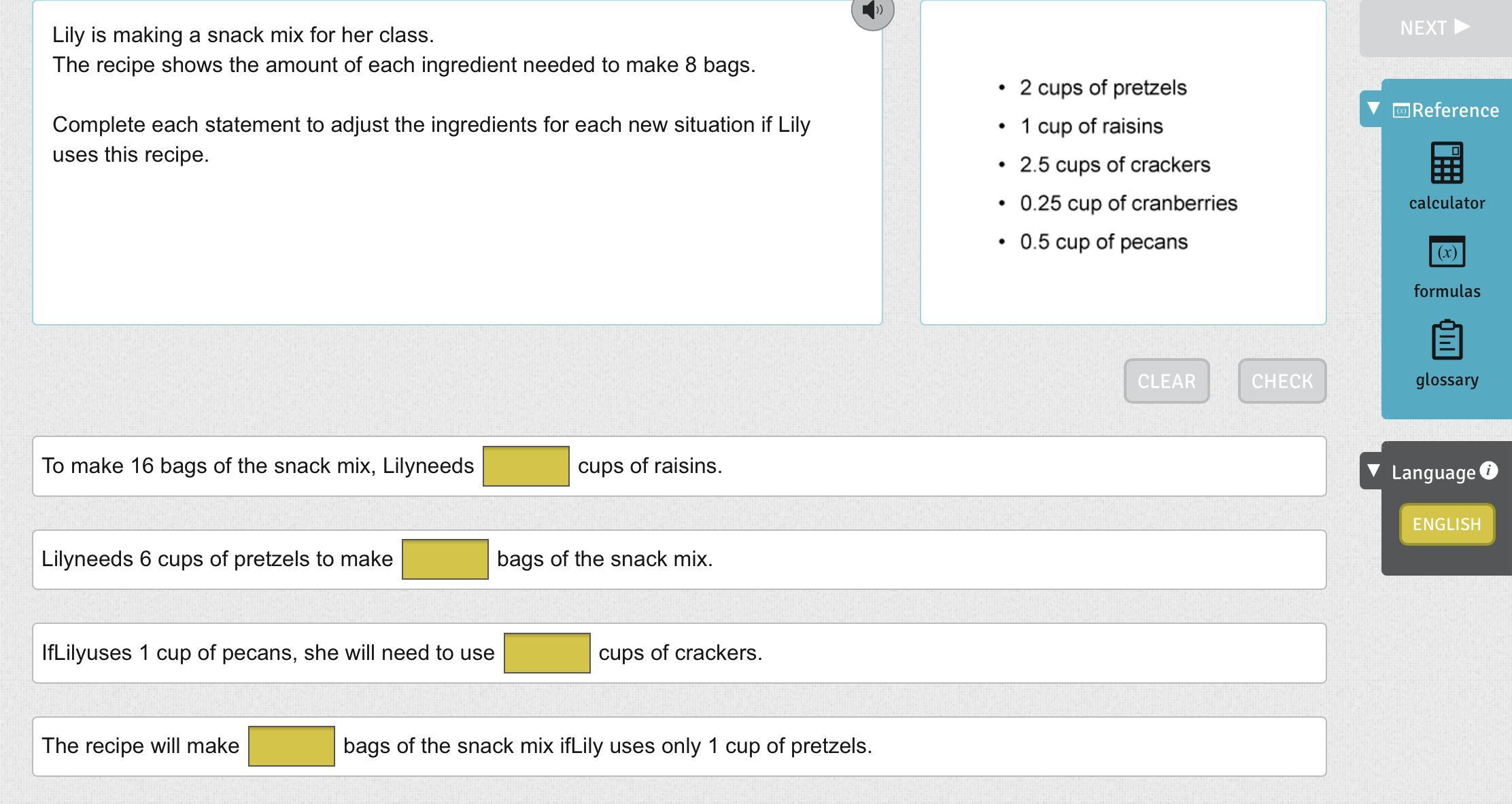This screenshot has width=1512, height=804.
Task: Click the Language info icon
Action: (x=1488, y=470)
